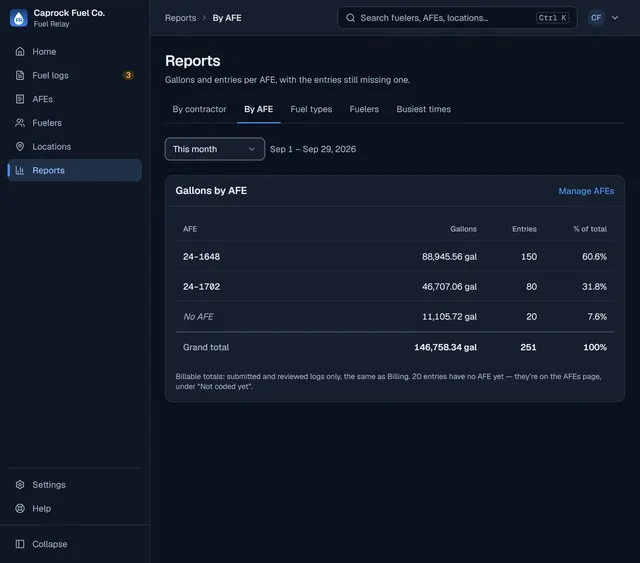
Task: Open Help in sidebar
Action: click(74, 508)
